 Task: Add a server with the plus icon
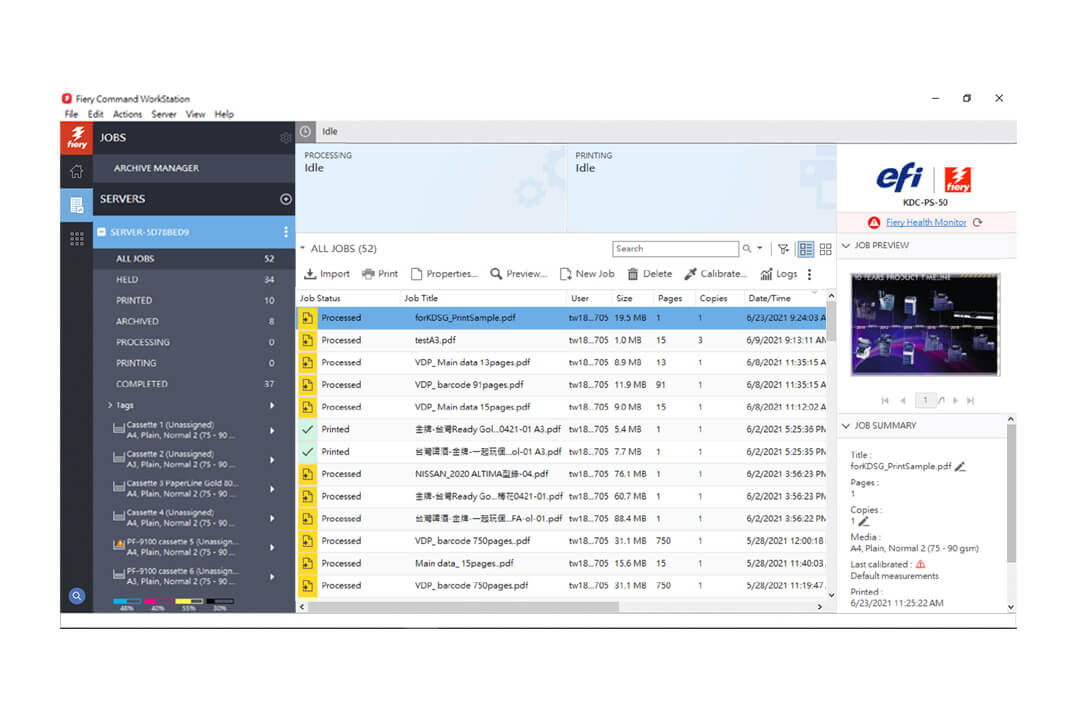(286, 199)
